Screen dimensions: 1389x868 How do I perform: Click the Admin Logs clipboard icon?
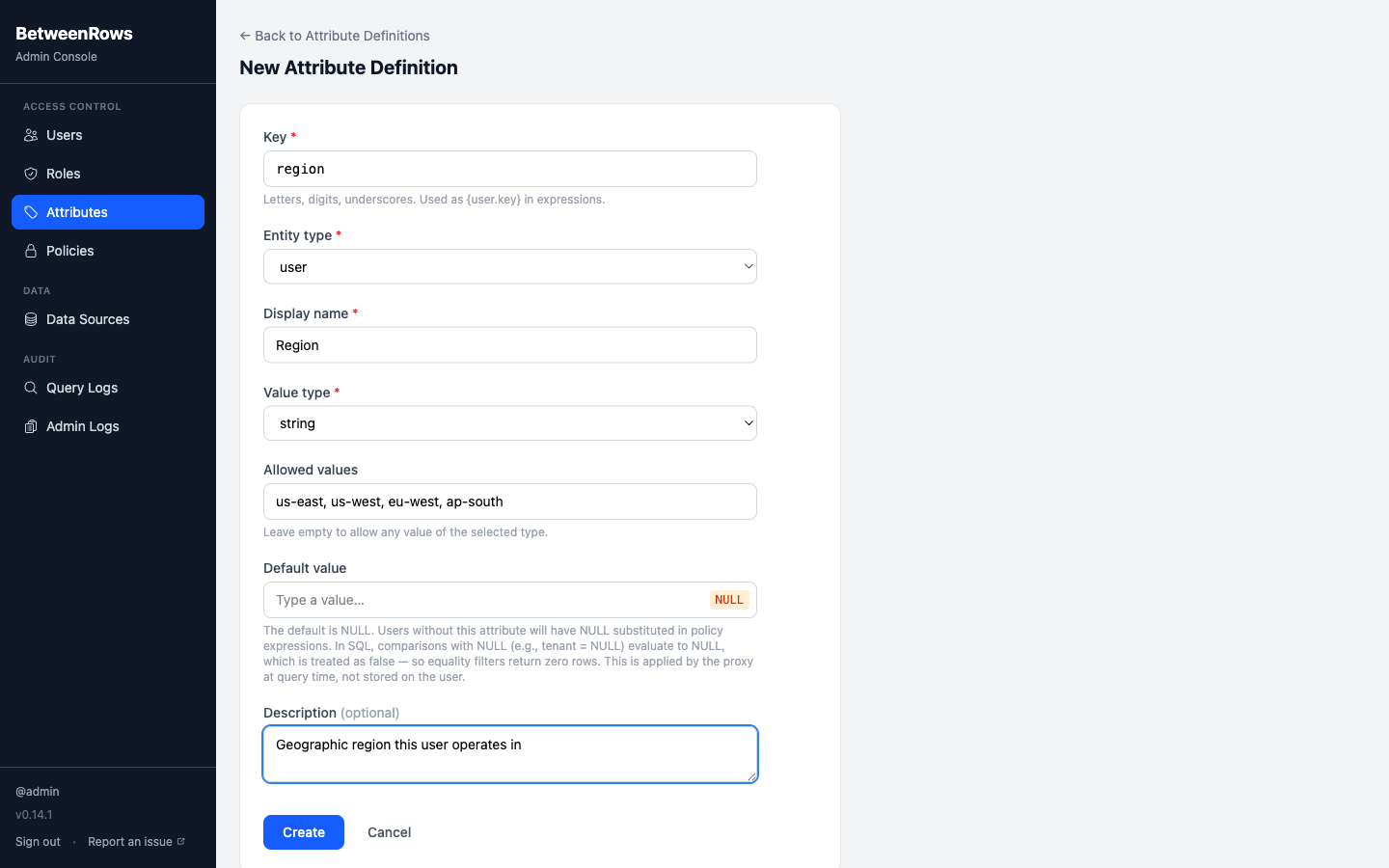pyautogui.click(x=31, y=426)
